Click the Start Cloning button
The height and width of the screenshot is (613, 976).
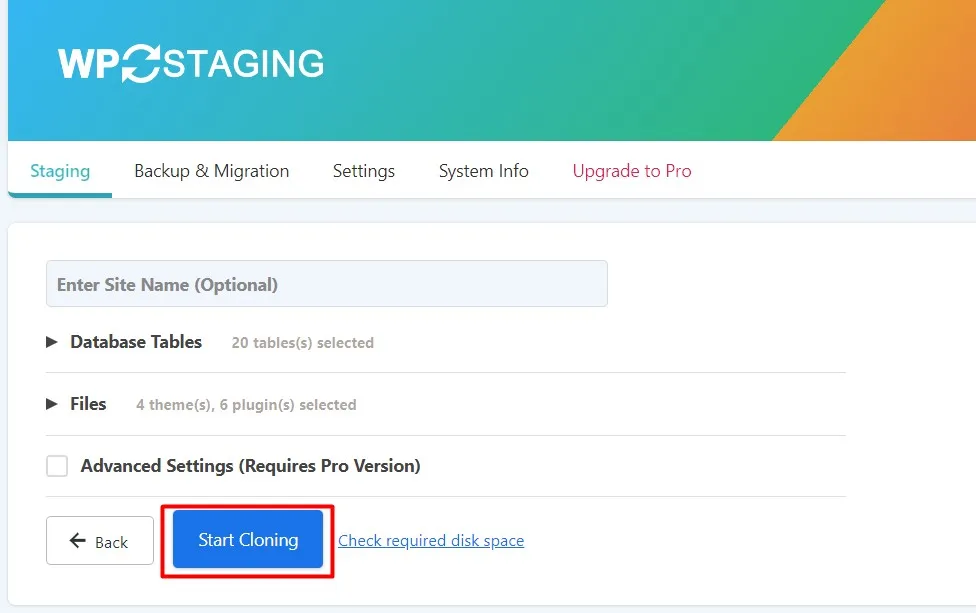click(248, 540)
